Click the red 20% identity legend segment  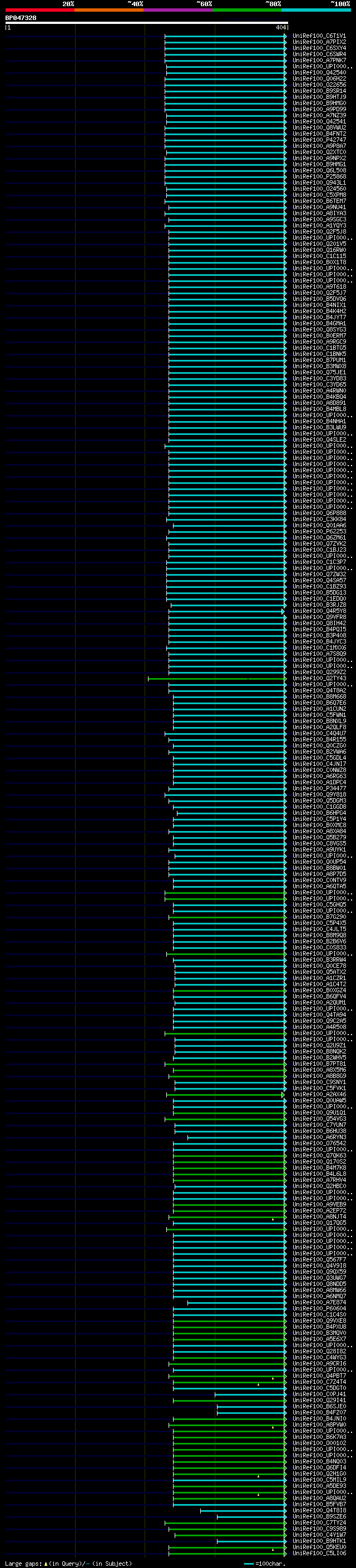(39, 10)
